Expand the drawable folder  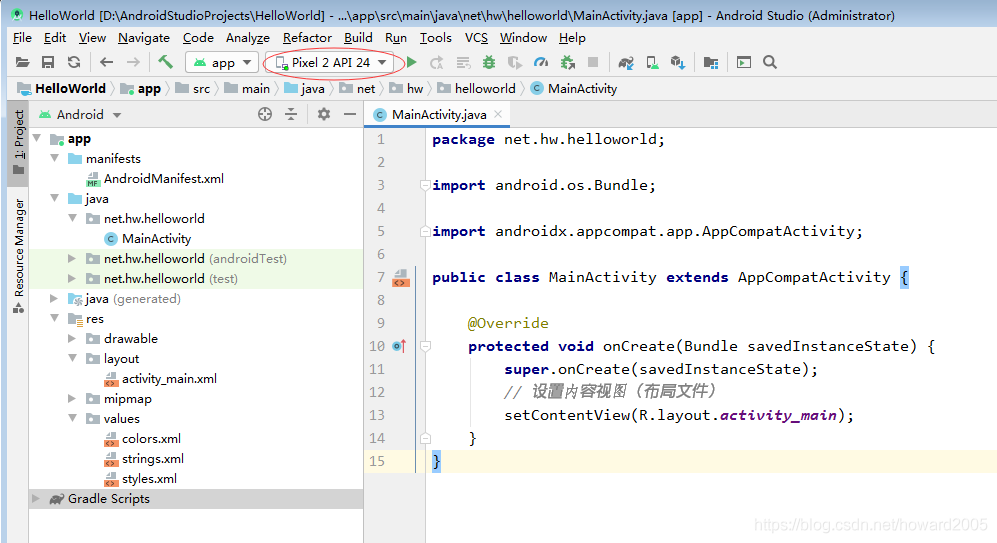click(x=72, y=338)
